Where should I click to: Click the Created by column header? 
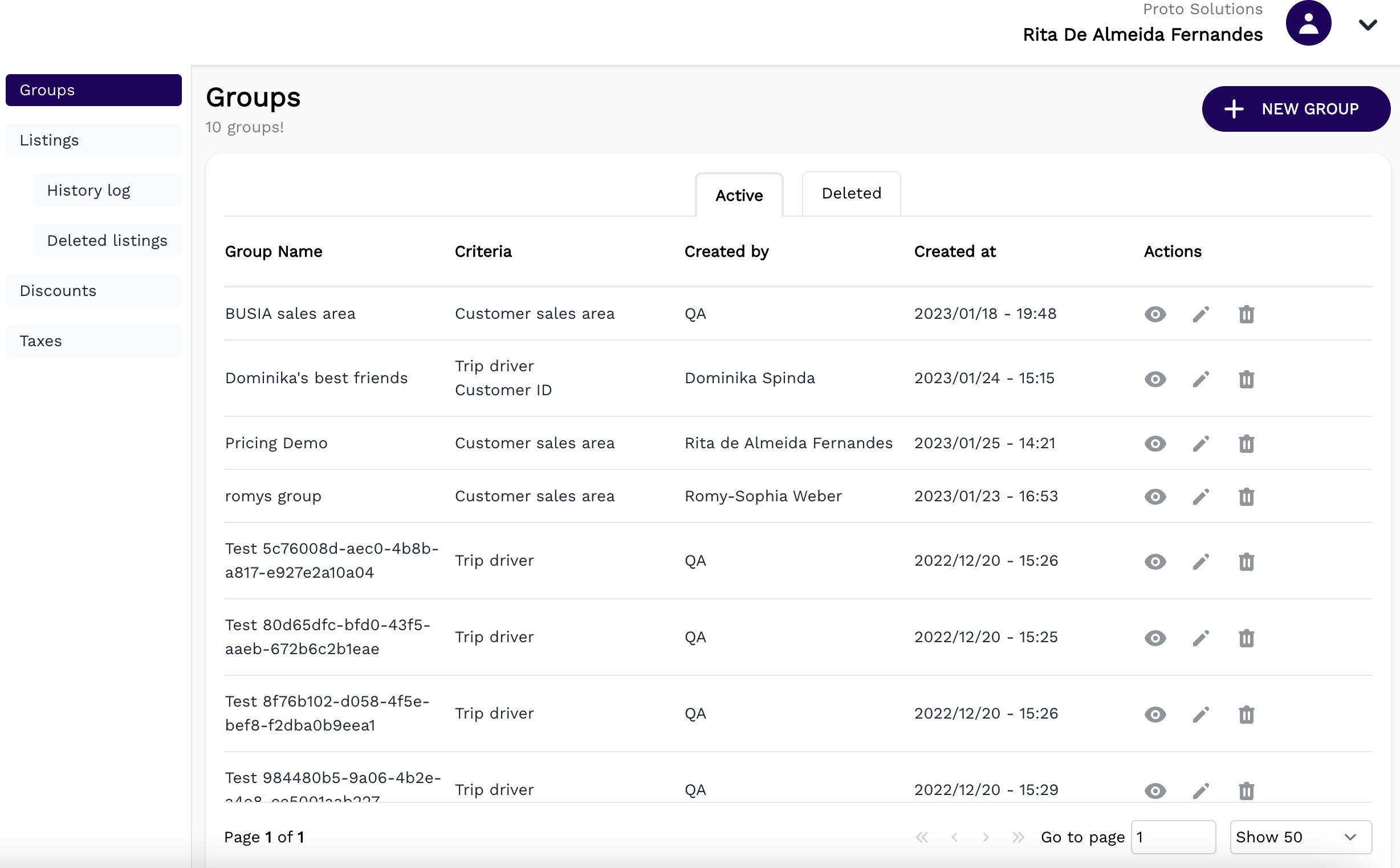point(726,252)
